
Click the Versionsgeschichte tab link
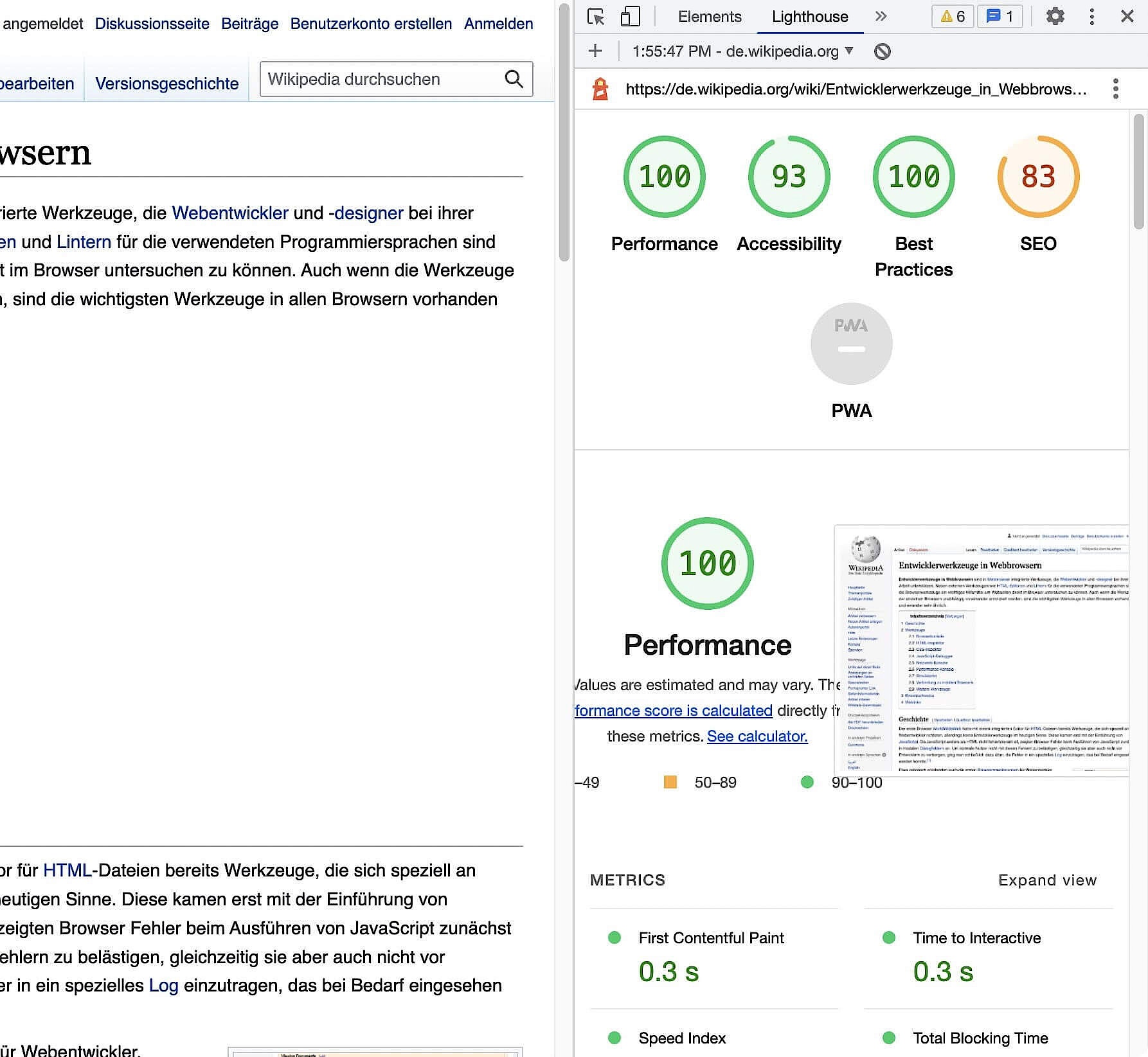click(x=166, y=84)
